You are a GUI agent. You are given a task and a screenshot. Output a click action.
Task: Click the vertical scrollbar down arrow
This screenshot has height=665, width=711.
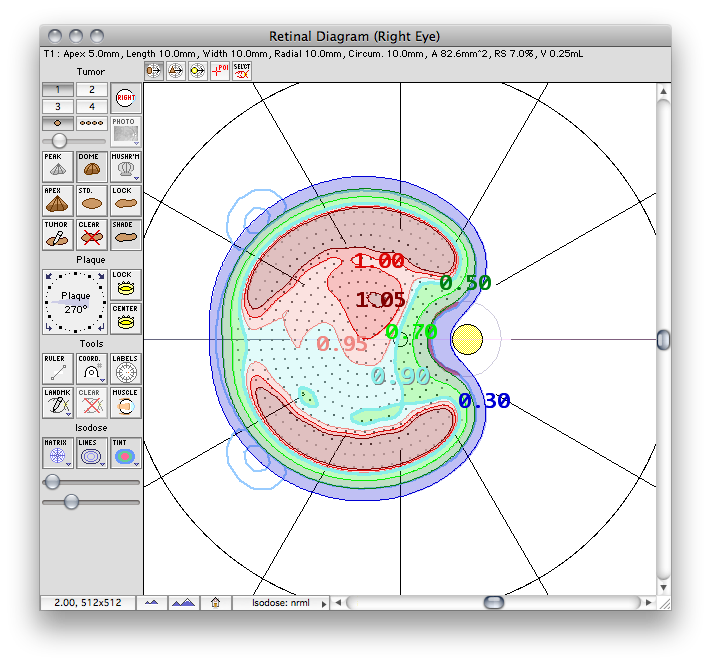tap(663, 587)
